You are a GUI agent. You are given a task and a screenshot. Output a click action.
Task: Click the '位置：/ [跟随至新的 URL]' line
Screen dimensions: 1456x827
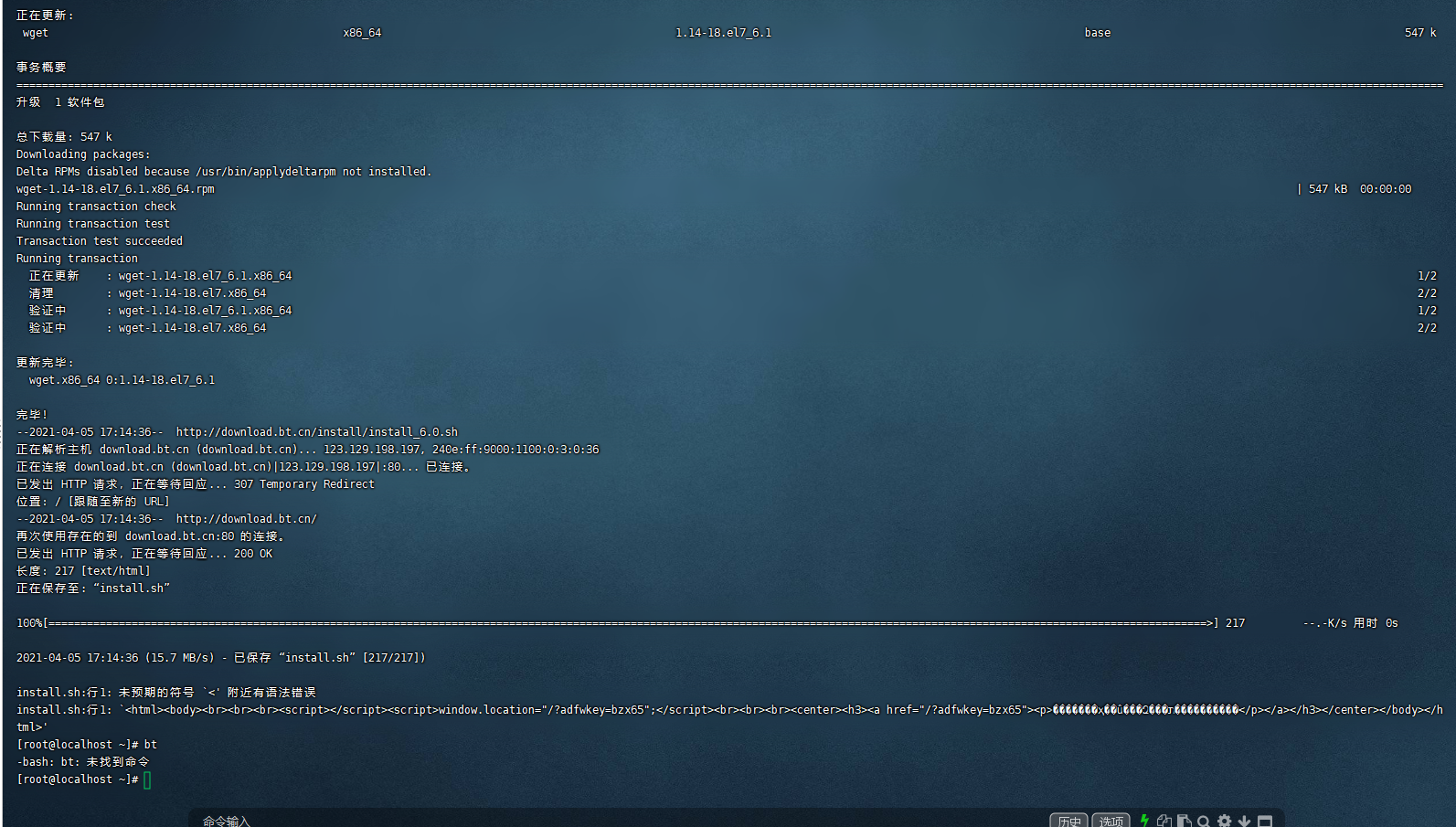(92, 502)
